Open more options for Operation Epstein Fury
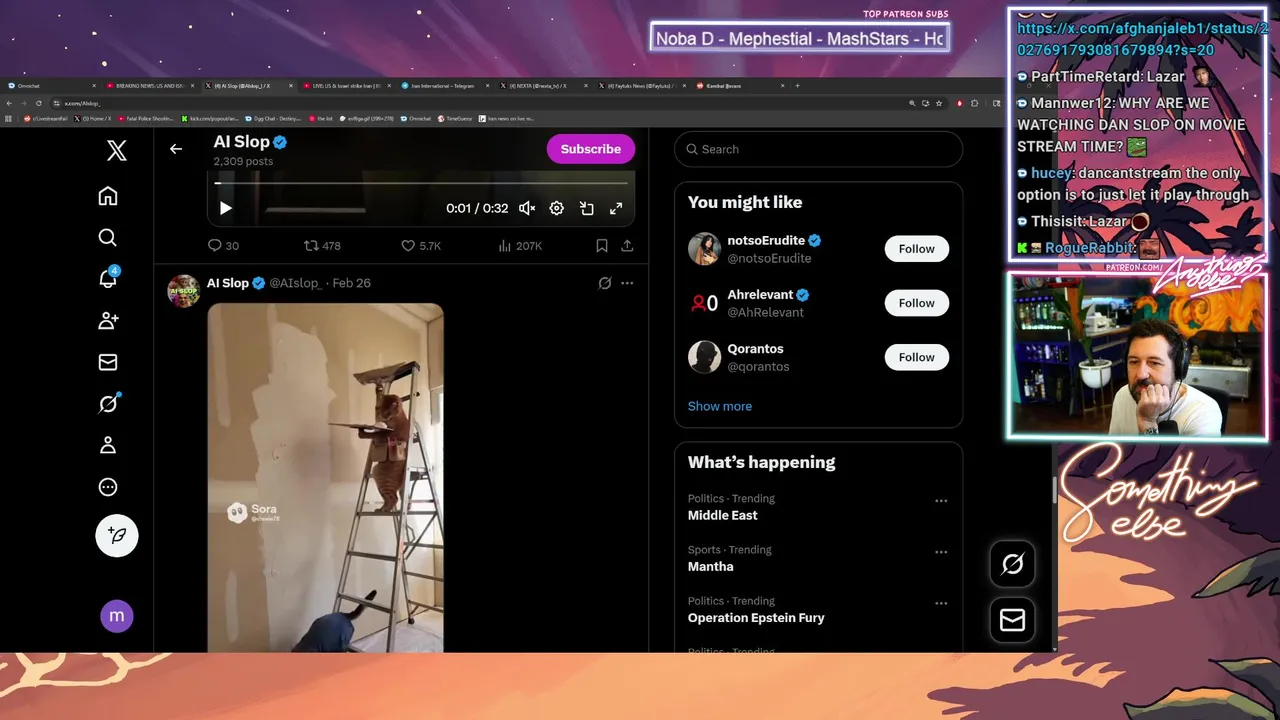 tap(941, 603)
